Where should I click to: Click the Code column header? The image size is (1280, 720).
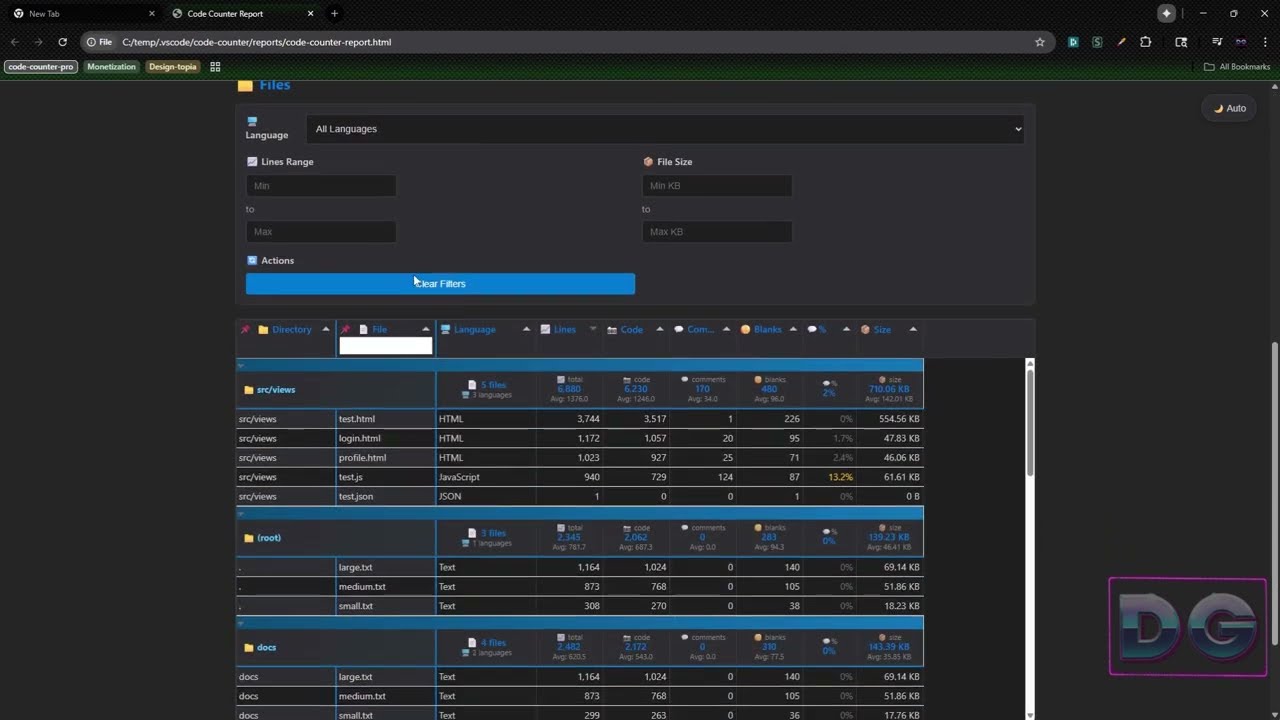(631, 329)
